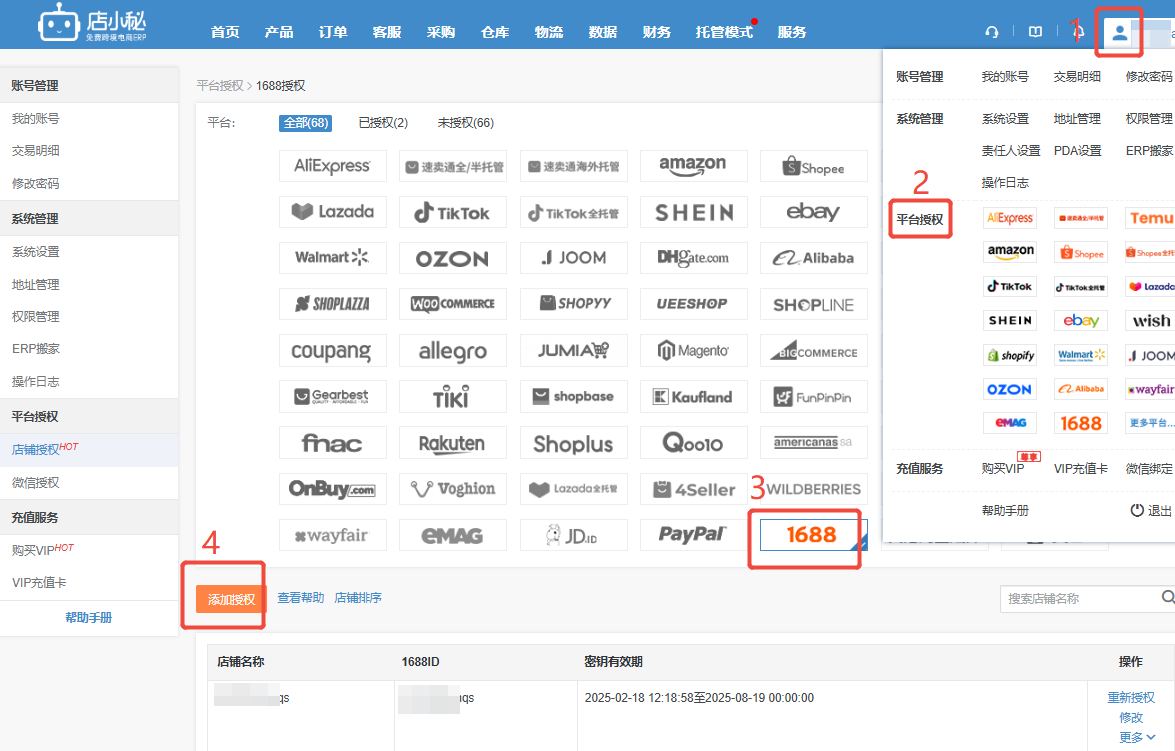Click the eMAG logo in dropdown panel
The image size is (1175, 751).
1010,423
